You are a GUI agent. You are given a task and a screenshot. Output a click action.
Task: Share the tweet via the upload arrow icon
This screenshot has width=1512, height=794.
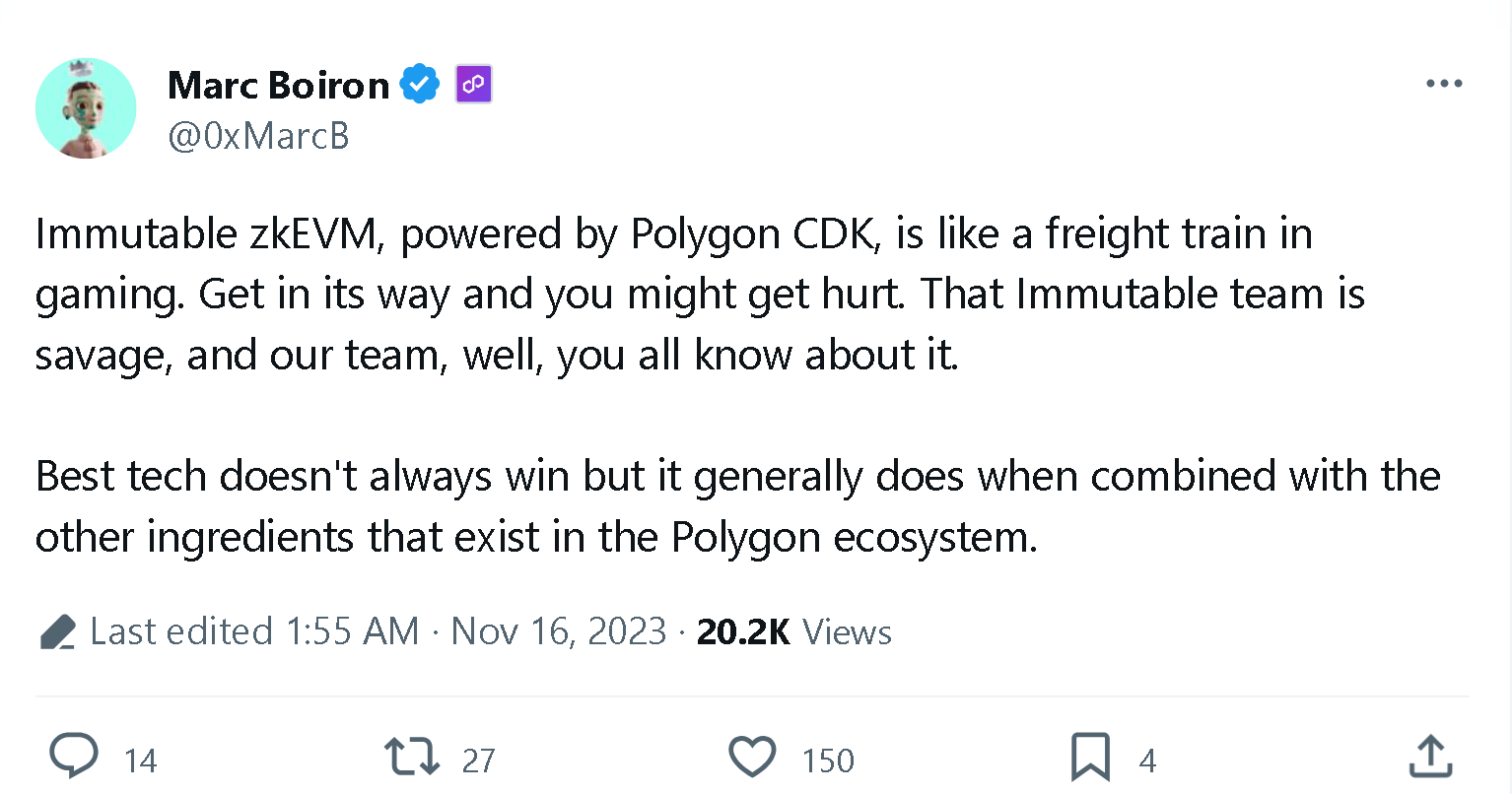1430,758
